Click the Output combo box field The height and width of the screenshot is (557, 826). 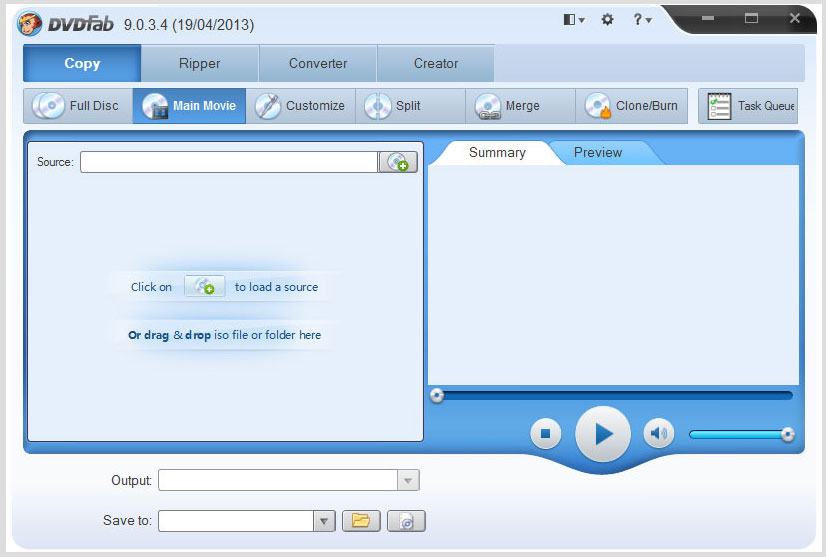[278, 480]
